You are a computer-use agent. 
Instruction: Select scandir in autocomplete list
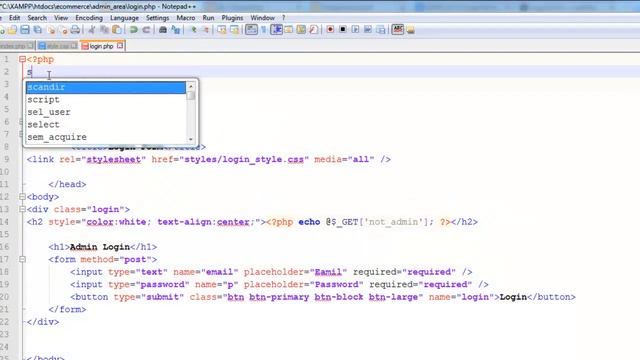click(106, 87)
